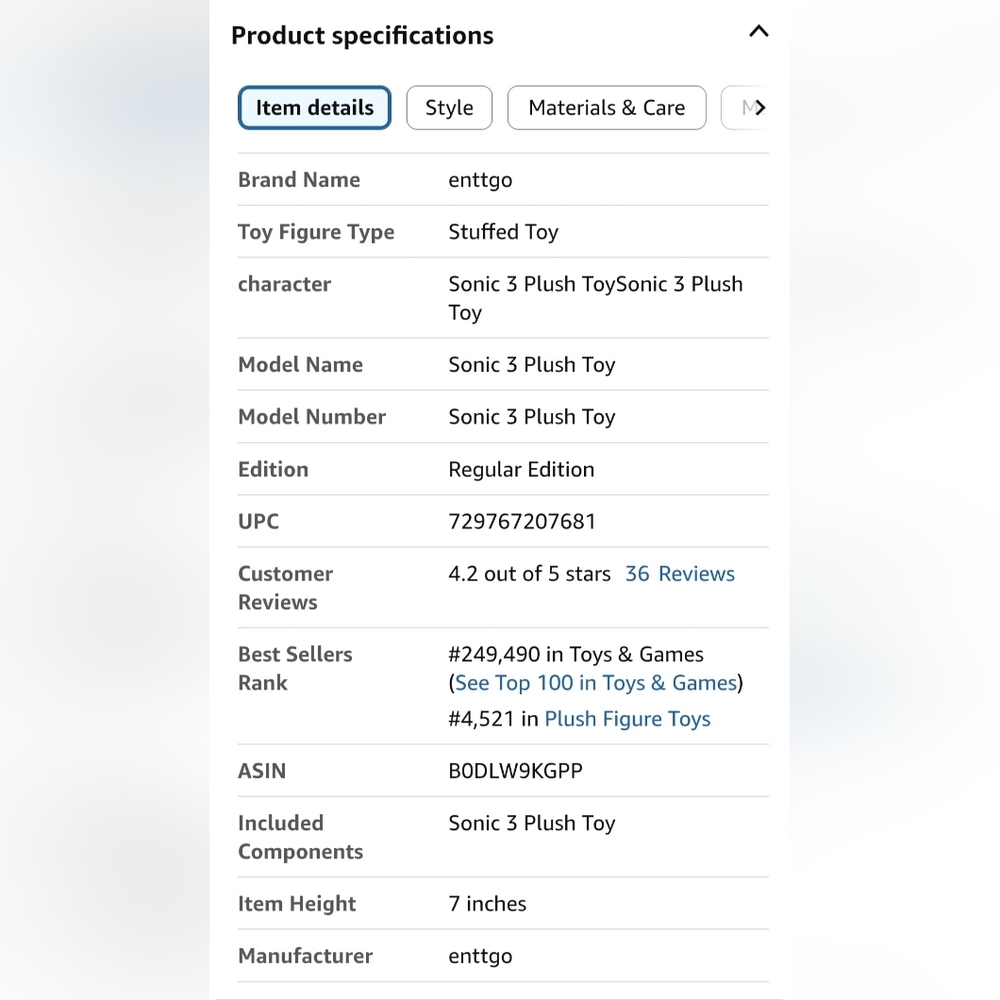Click the Included Components row label
This screenshot has height=1000, width=1000.
[x=300, y=837]
